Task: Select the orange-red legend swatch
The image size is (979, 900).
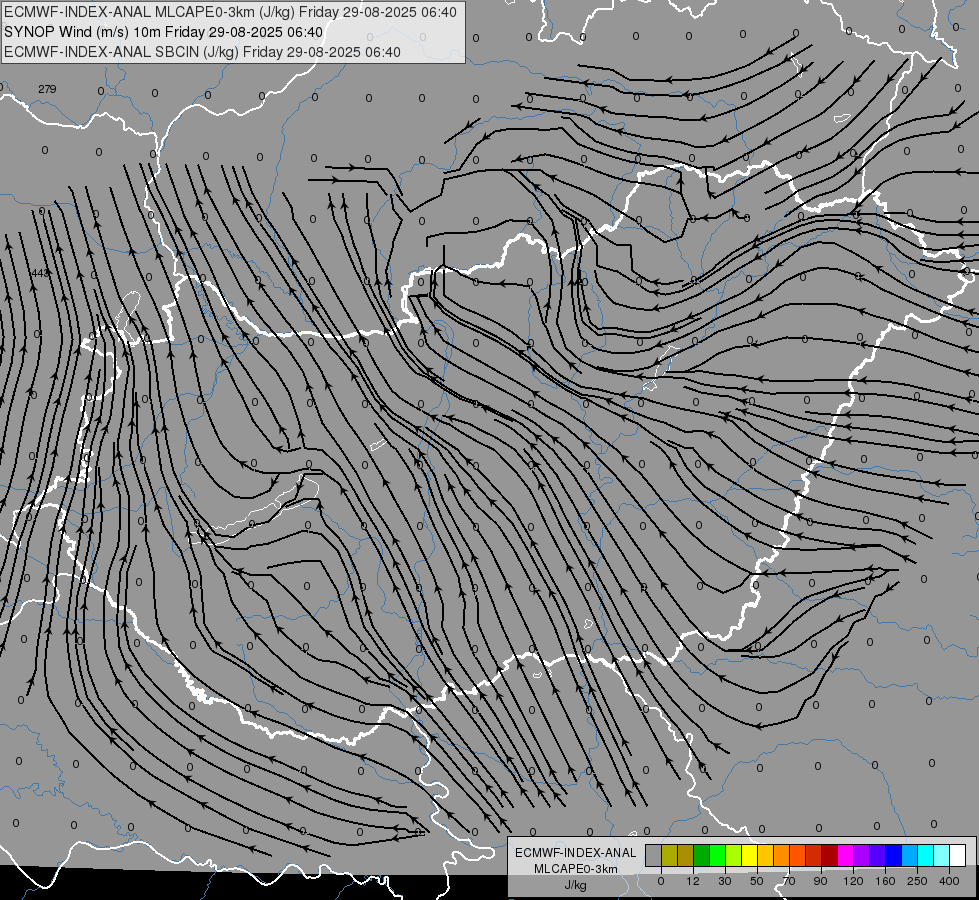Action: (797, 855)
